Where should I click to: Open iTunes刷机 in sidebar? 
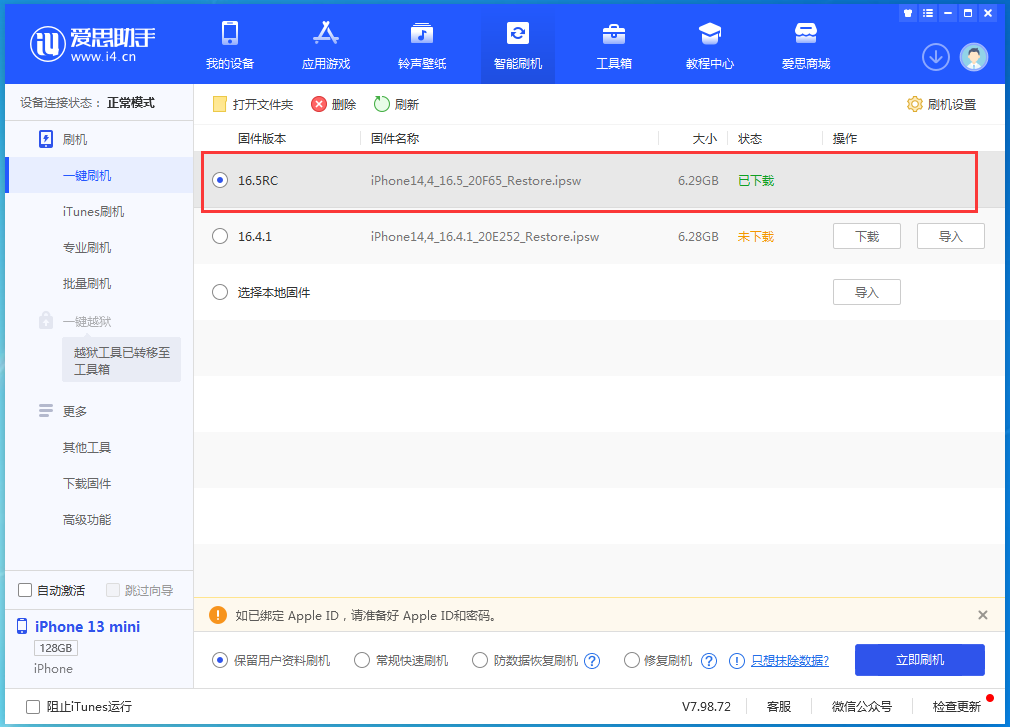[93, 211]
